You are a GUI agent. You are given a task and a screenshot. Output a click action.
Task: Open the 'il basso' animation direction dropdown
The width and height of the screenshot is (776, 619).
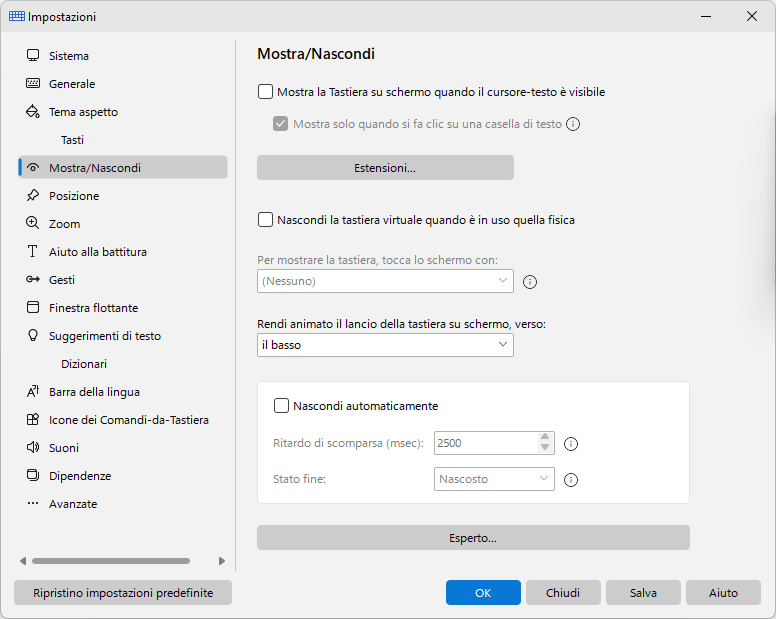(385, 345)
